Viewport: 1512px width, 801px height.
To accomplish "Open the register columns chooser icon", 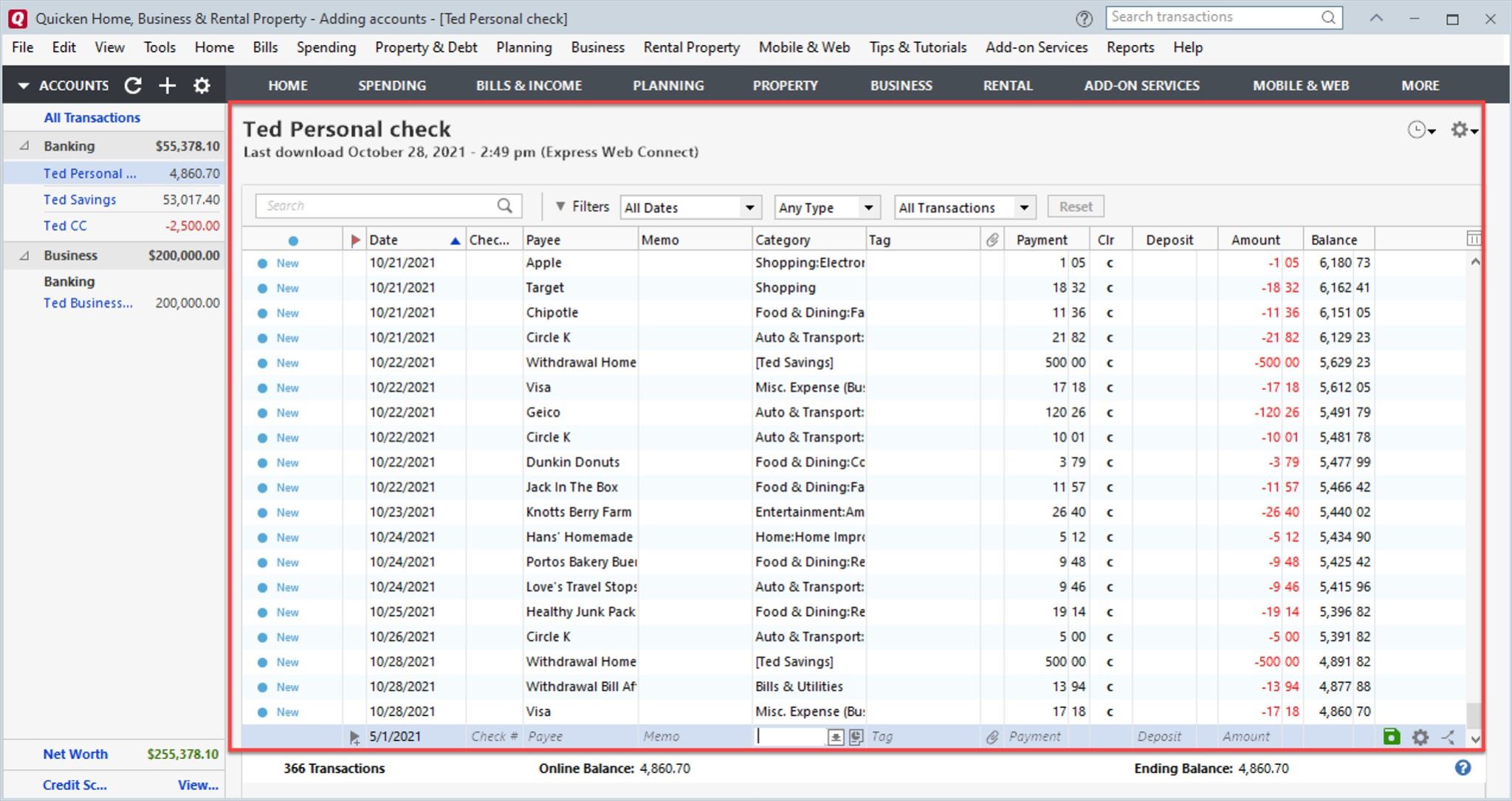I will 1473,238.
